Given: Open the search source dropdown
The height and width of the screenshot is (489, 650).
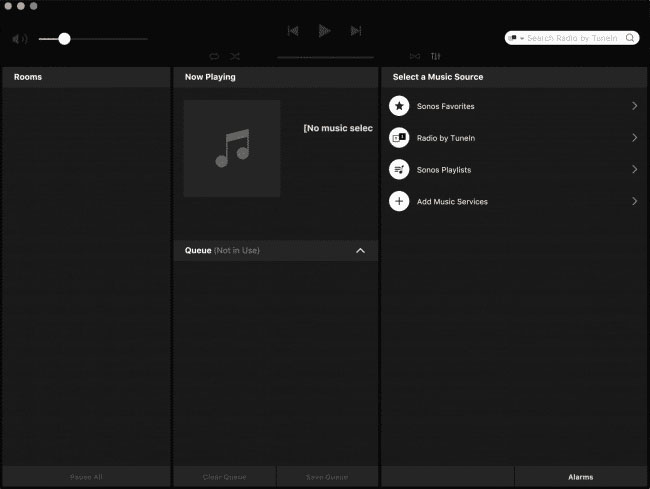Looking at the screenshot, I should tap(516, 38).
